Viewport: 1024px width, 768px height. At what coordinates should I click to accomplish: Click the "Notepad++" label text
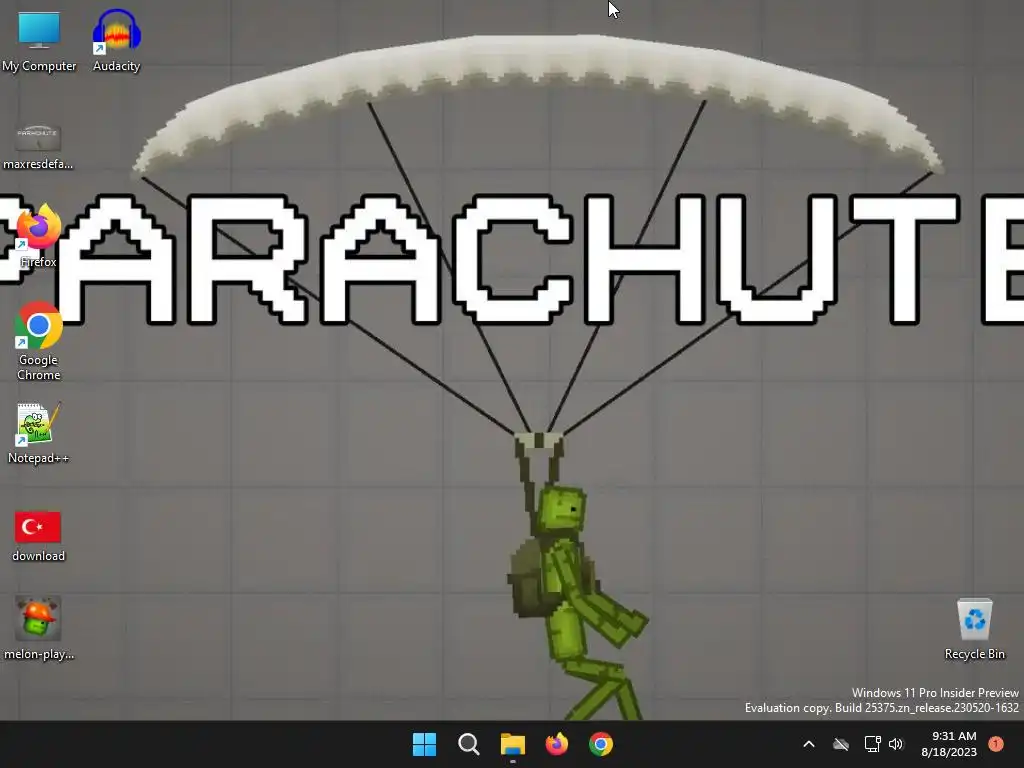(x=39, y=458)
